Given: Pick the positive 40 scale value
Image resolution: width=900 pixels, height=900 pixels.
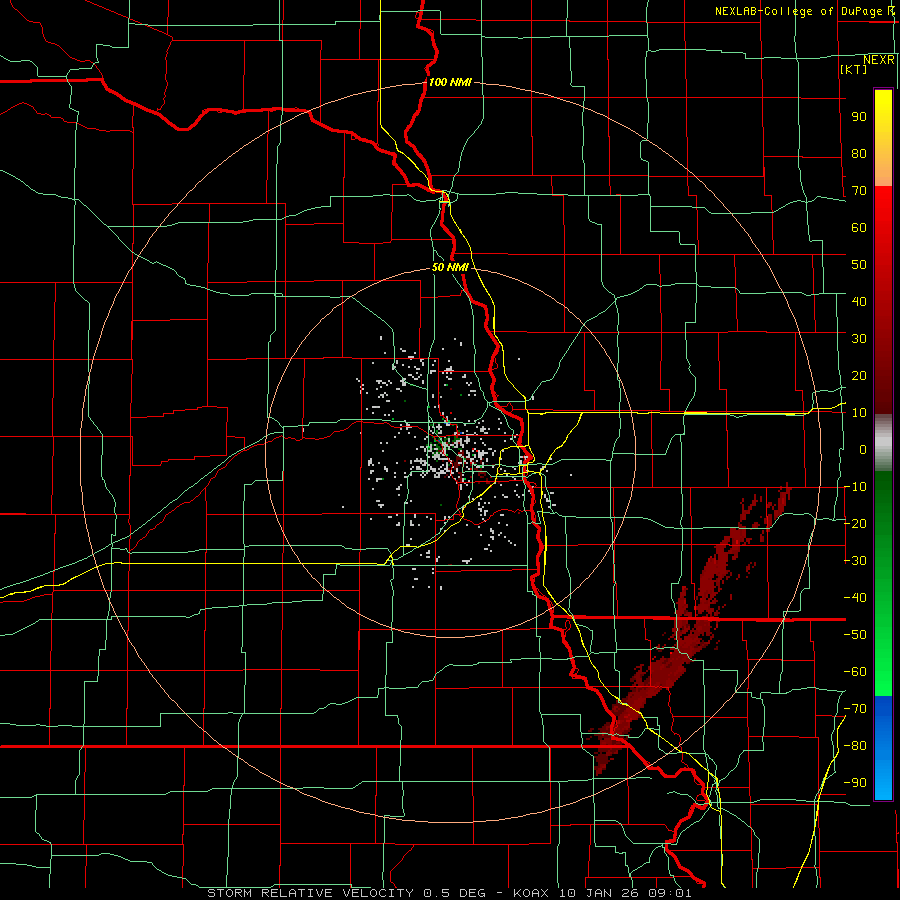Looking at the screenshot, I should pos(859,301).
